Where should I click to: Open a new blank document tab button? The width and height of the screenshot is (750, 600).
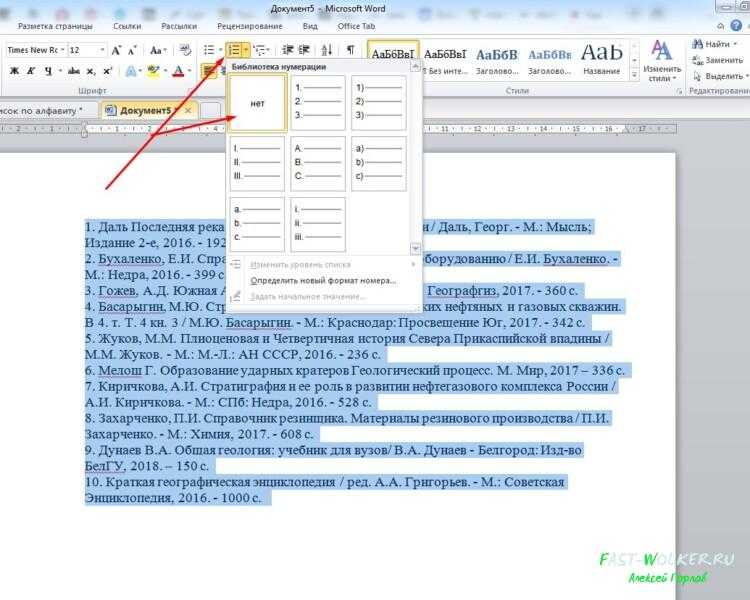click(210, 111)
